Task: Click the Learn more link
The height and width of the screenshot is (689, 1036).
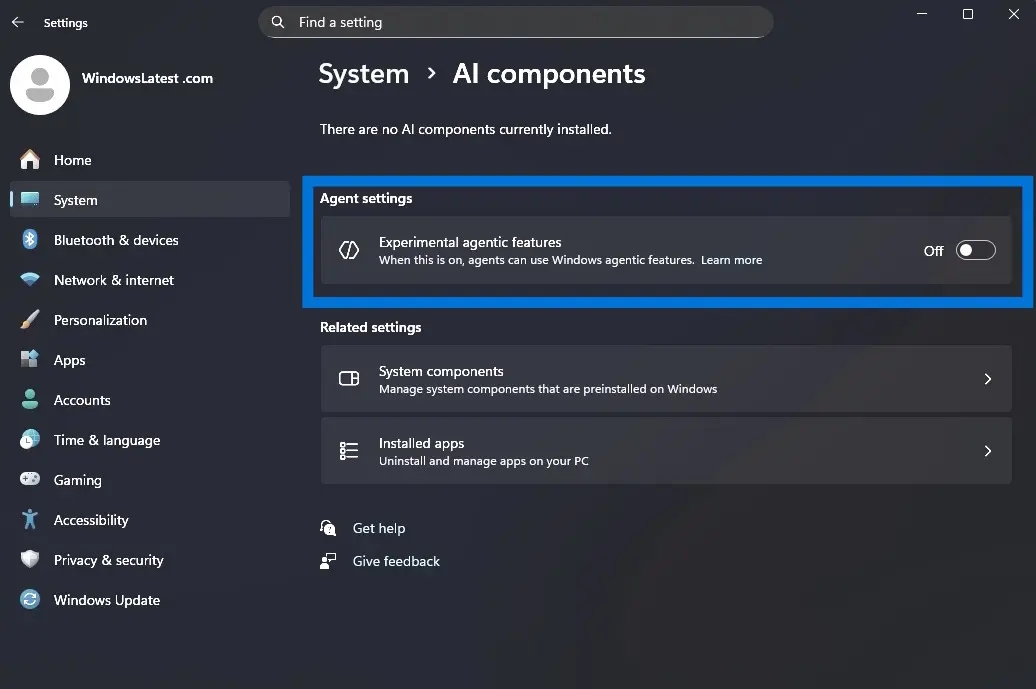Action: (x=731, y=260)
